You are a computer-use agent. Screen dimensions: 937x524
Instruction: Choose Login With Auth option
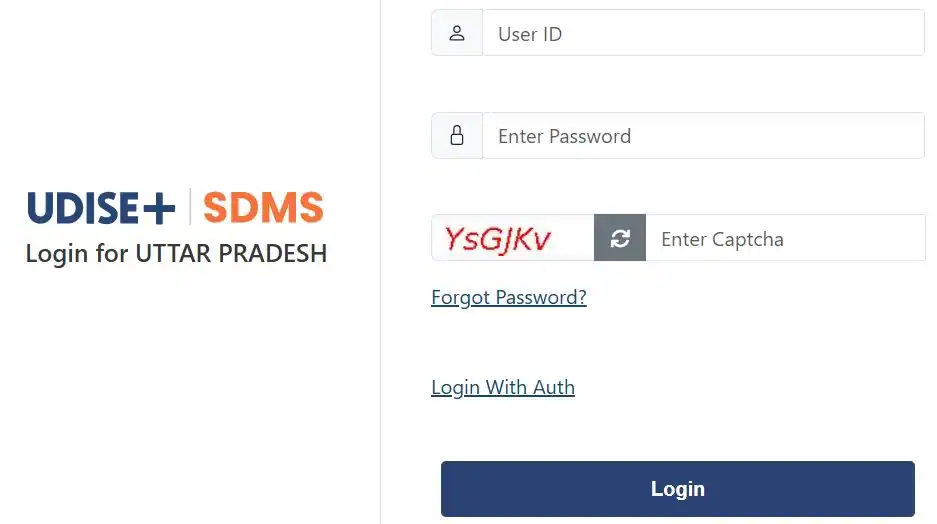coord(502,387)
